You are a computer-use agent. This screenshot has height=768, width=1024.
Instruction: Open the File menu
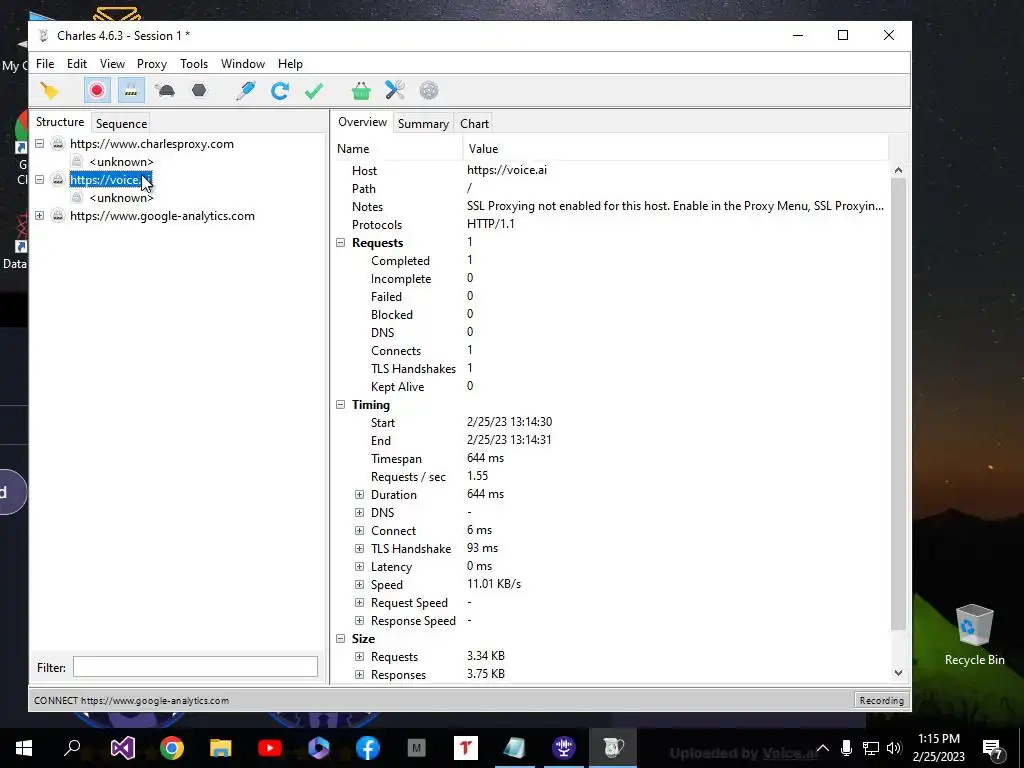tap(45, 64)
